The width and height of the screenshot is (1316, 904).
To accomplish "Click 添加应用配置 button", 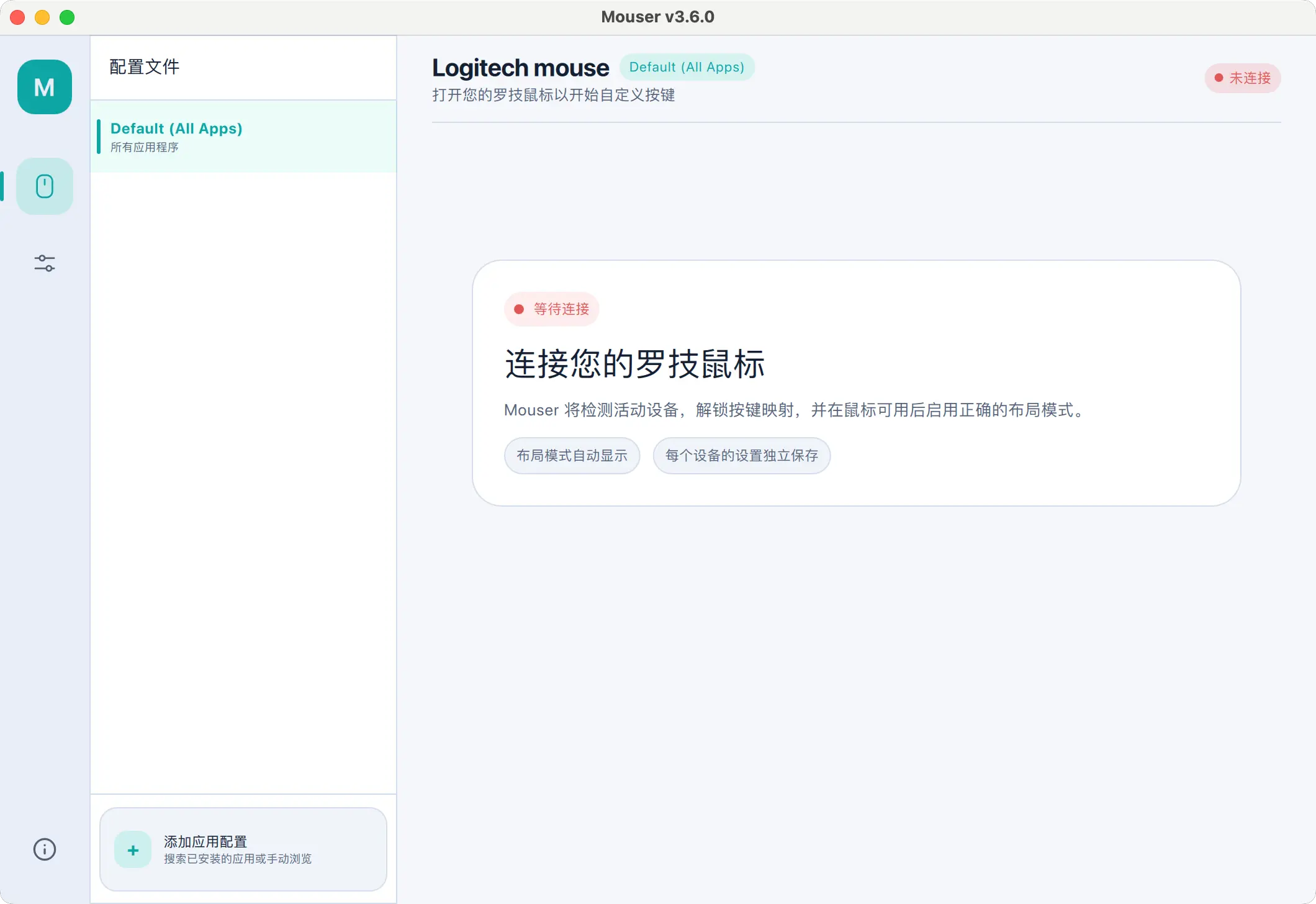I will tap(243, 849).
